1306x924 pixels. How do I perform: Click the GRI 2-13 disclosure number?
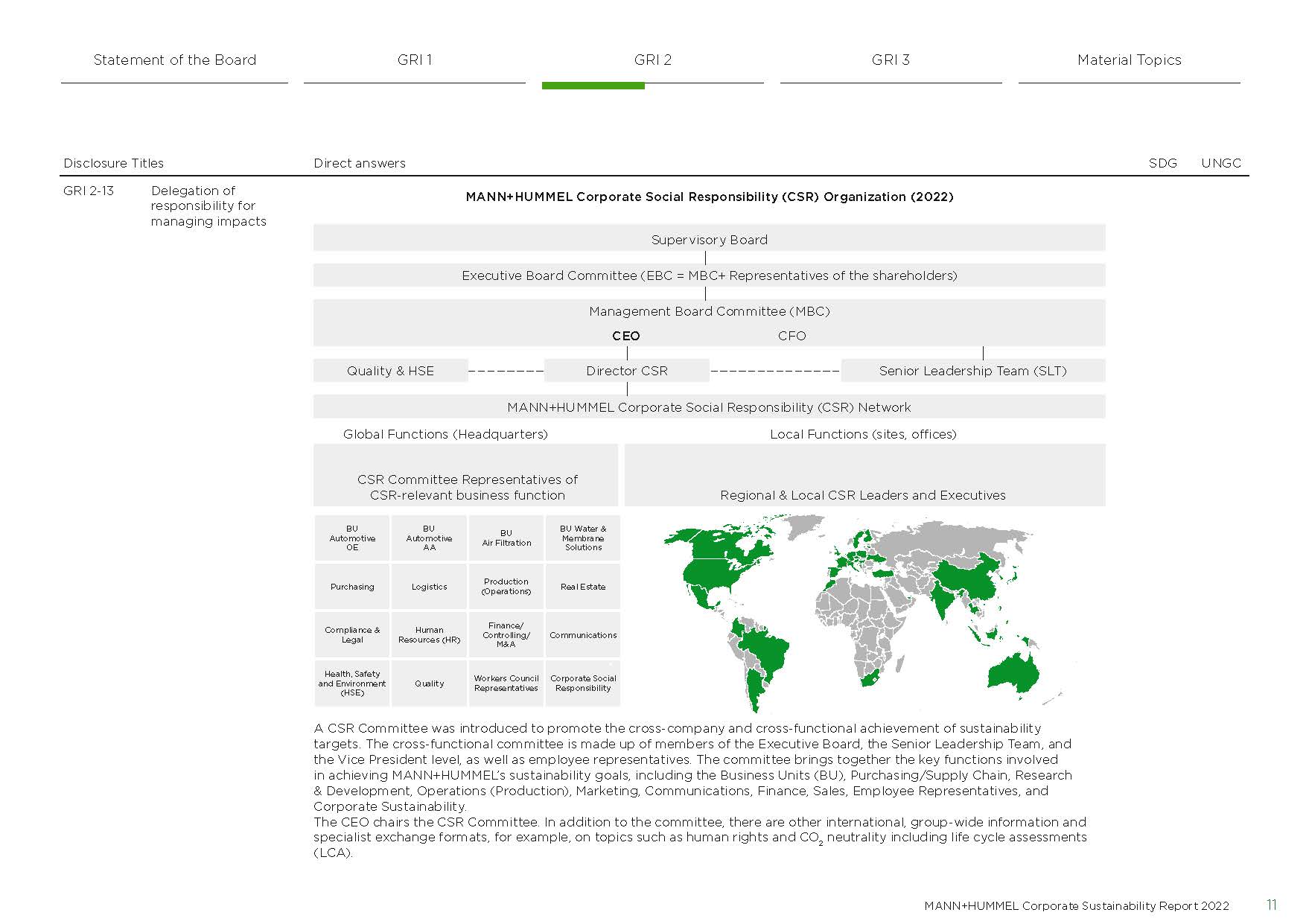point(89,191)
